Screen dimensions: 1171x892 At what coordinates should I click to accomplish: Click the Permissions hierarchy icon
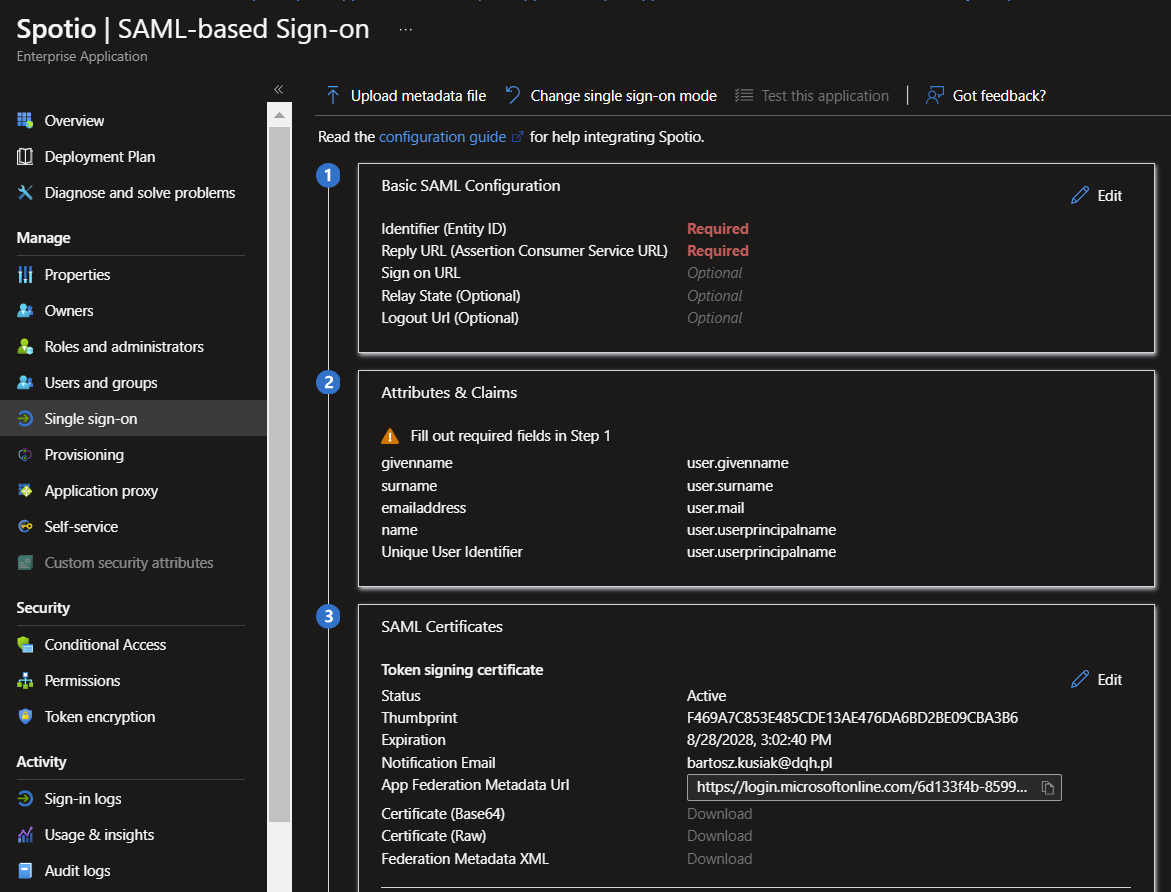pos(25,680)
